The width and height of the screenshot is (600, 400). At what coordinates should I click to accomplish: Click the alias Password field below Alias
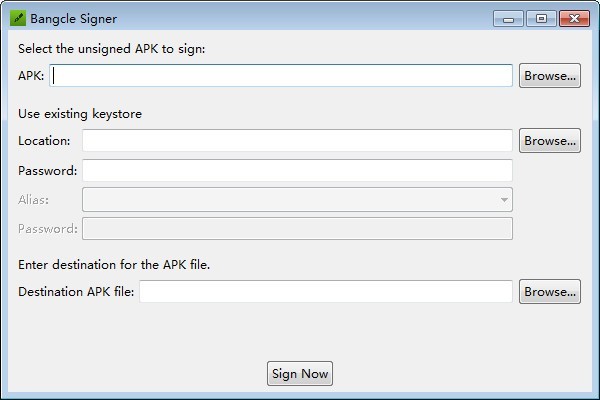pyautogui.click(x=297, y=229)
